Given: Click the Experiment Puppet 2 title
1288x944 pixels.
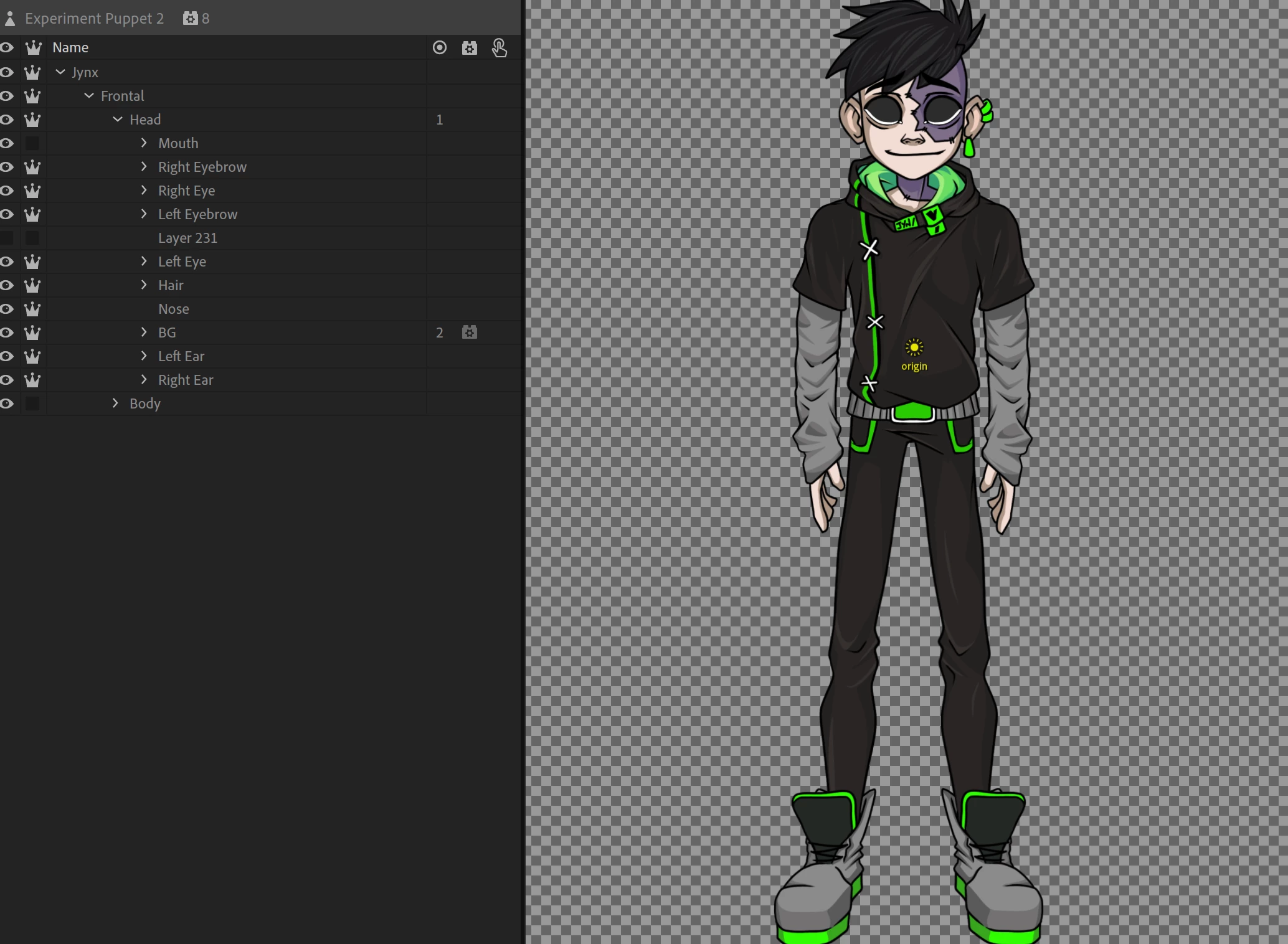Looking at the screenshot, I should [x=95, y=19].
